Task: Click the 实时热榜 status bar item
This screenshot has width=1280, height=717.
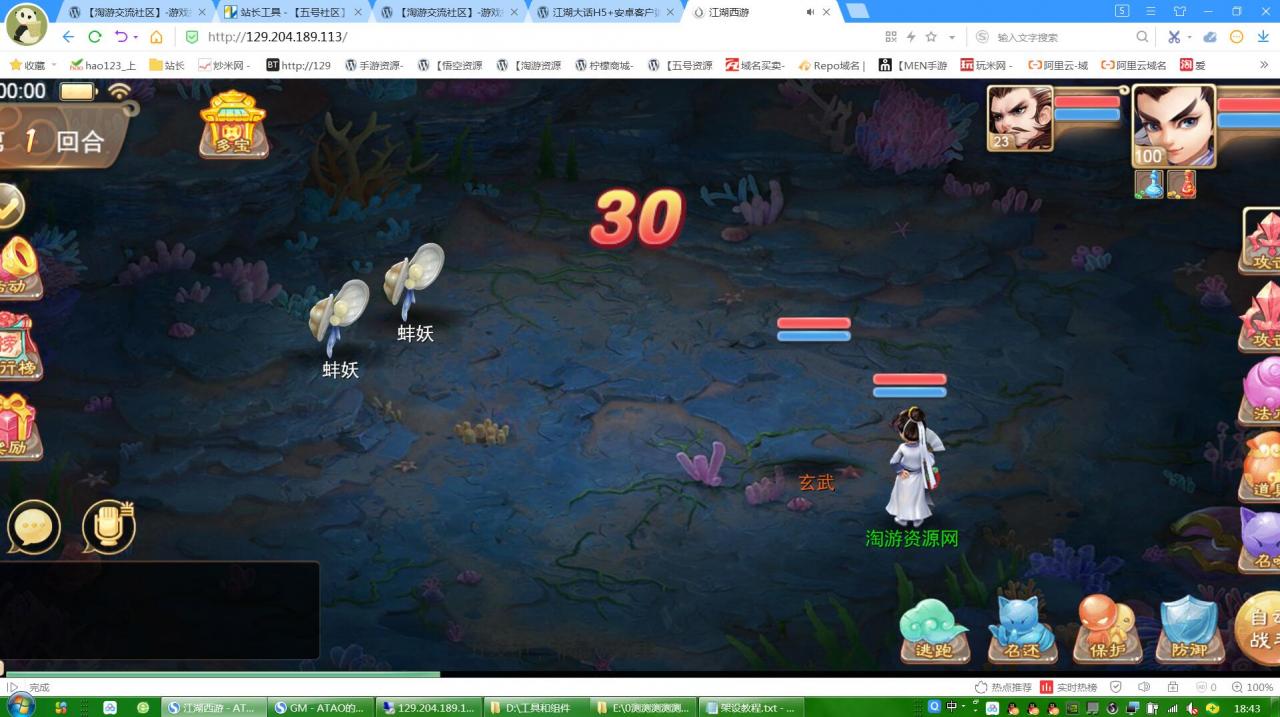Action: [1069, 687]
